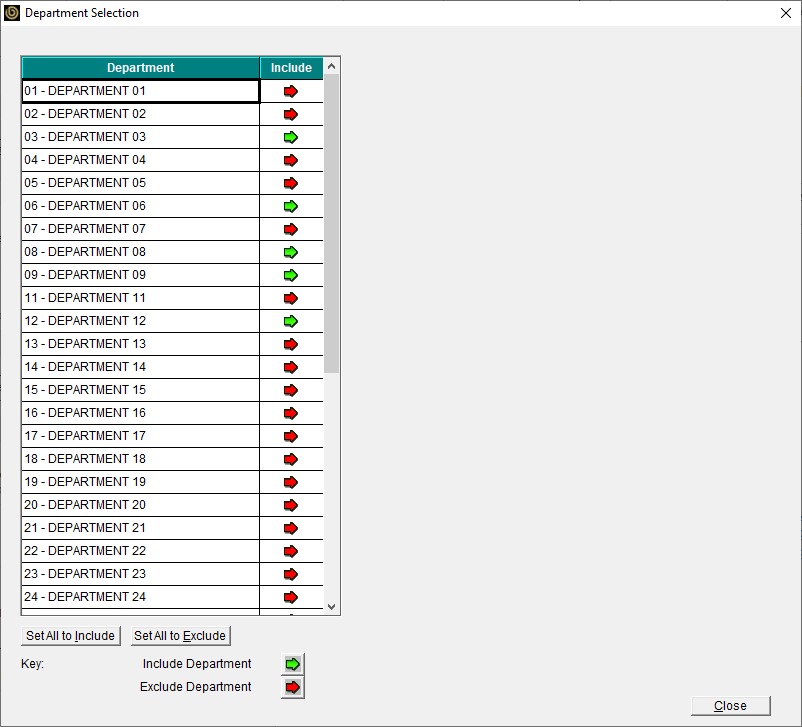Select the 20 - DEPARTMENT 20 row

pos(141,505)
